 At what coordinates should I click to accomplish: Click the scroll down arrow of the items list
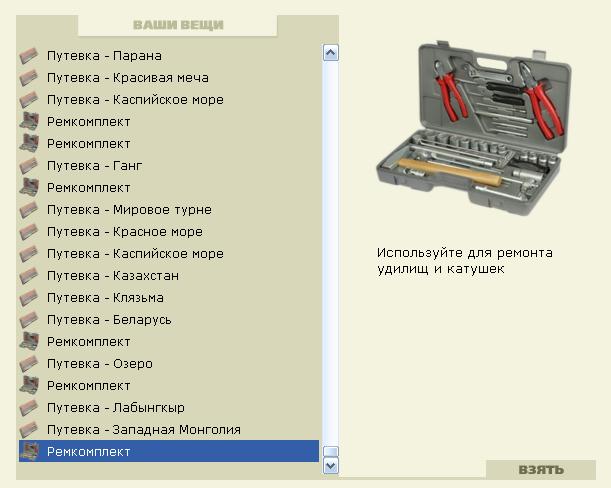(331, 466)
